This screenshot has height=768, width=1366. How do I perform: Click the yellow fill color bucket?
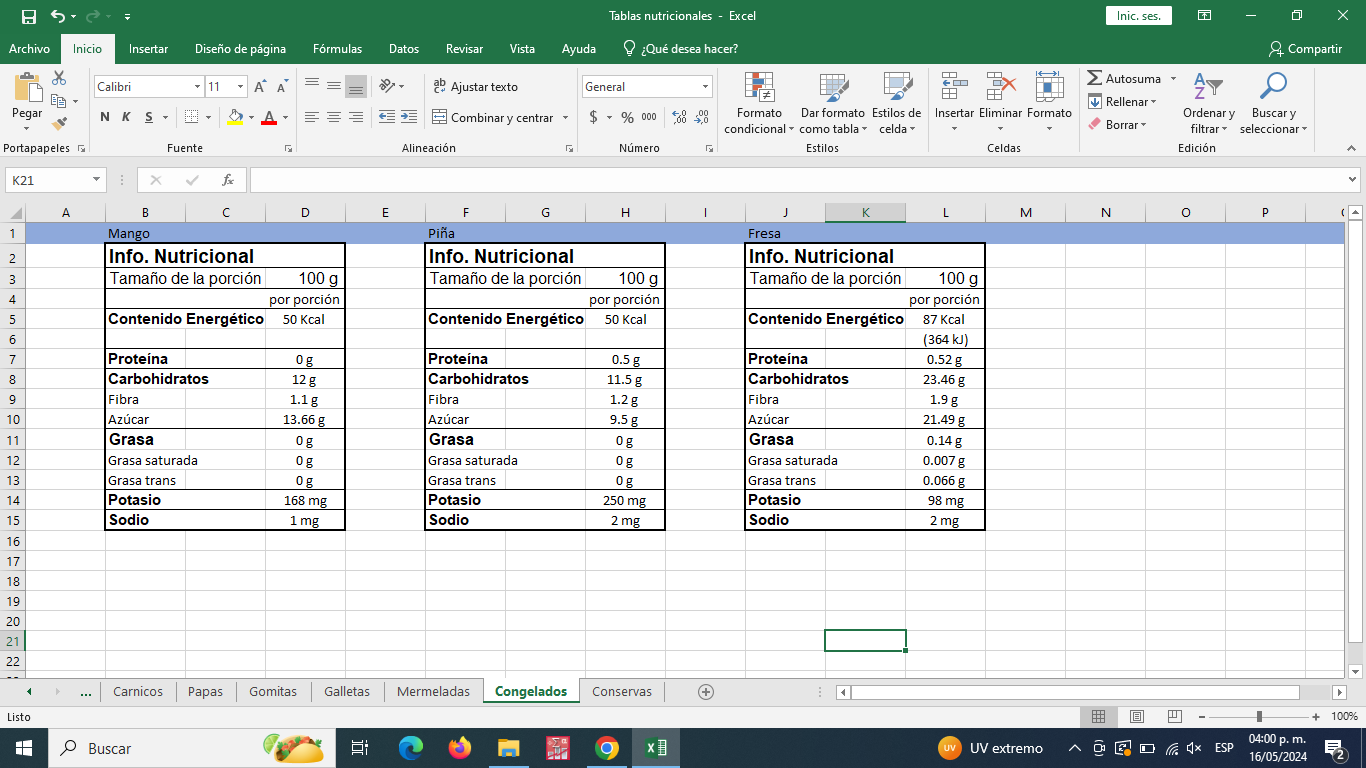(x=235, y=117)
